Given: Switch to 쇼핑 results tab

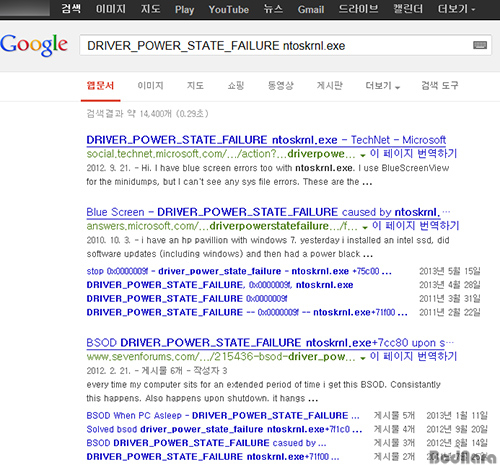Looking at the screenshot, I should tap(236, 86).
